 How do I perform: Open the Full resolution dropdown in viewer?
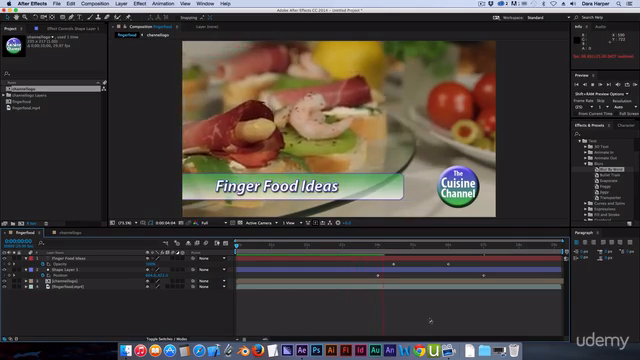(213, 223)
